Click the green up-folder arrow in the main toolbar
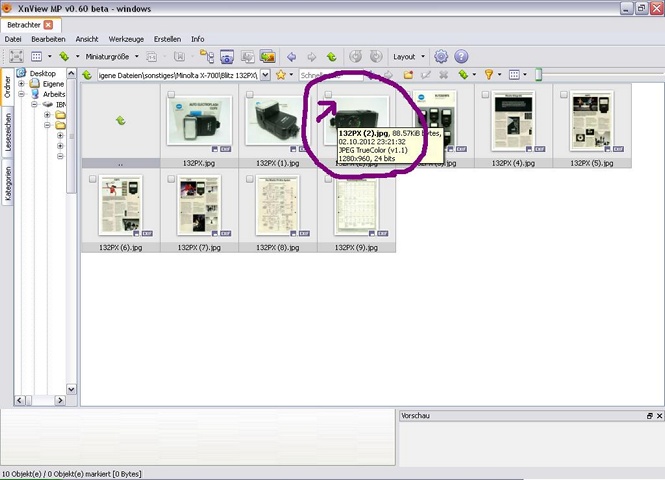 click(332, 57)
